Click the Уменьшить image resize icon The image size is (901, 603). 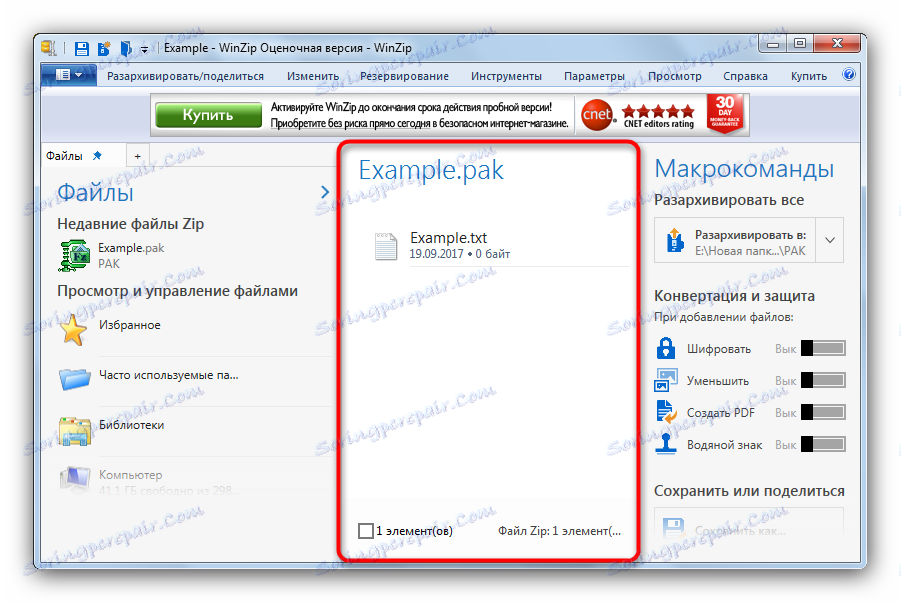[666, 380]
